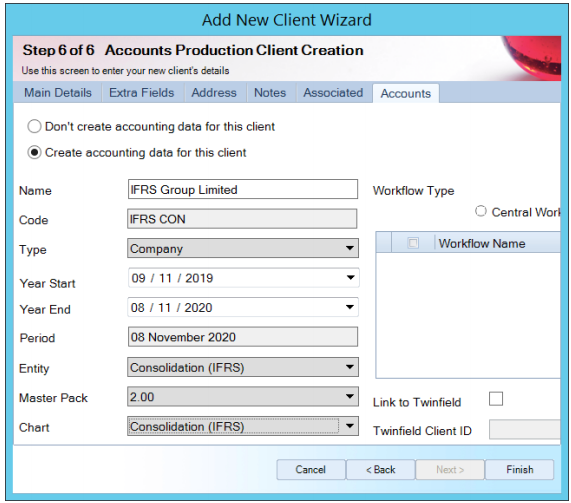Screen dimensions: 571x503
Task: Tick the Link to Twinfield checkbox
Action: click(x=496, y=398)
